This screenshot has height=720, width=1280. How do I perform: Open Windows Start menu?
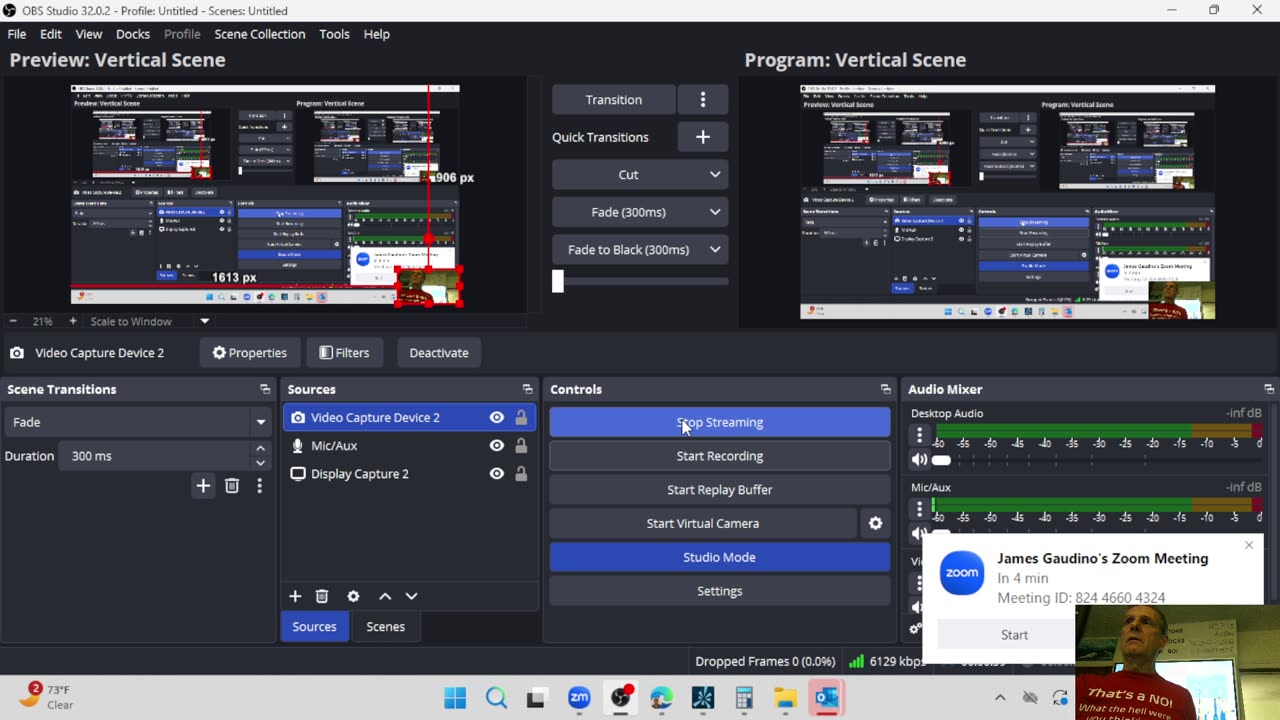click(455, 697)
